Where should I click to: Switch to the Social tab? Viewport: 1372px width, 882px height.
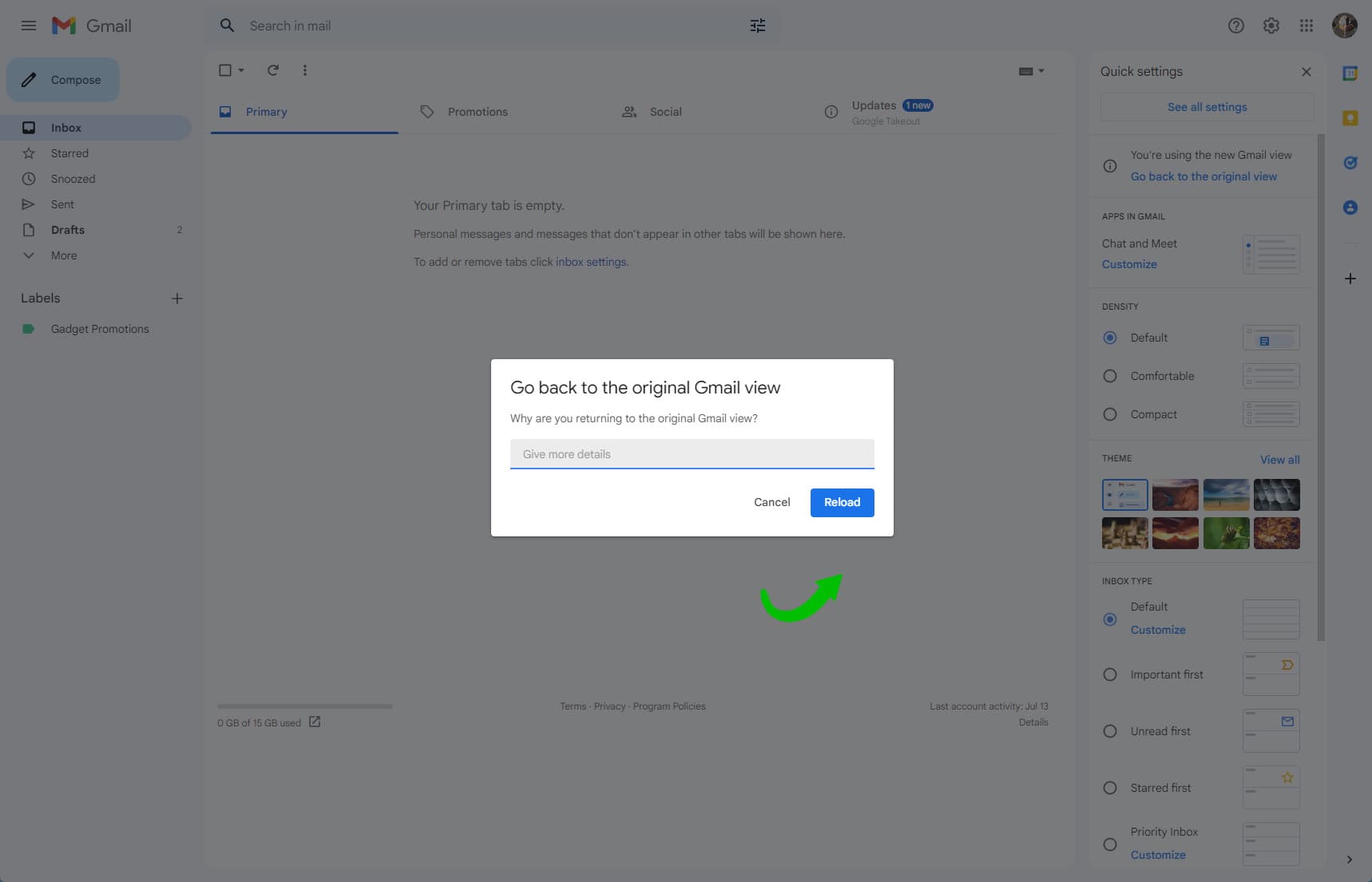point(664,112)
